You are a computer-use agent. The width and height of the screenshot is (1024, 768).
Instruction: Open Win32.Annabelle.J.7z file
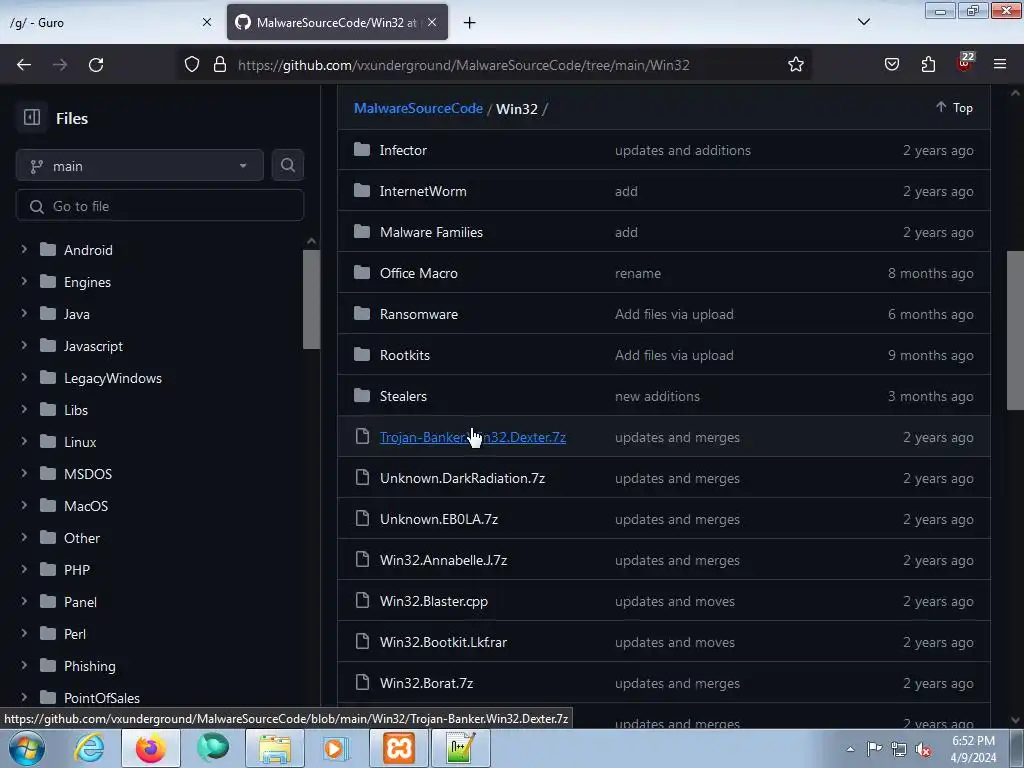click(x=443, y=560)
